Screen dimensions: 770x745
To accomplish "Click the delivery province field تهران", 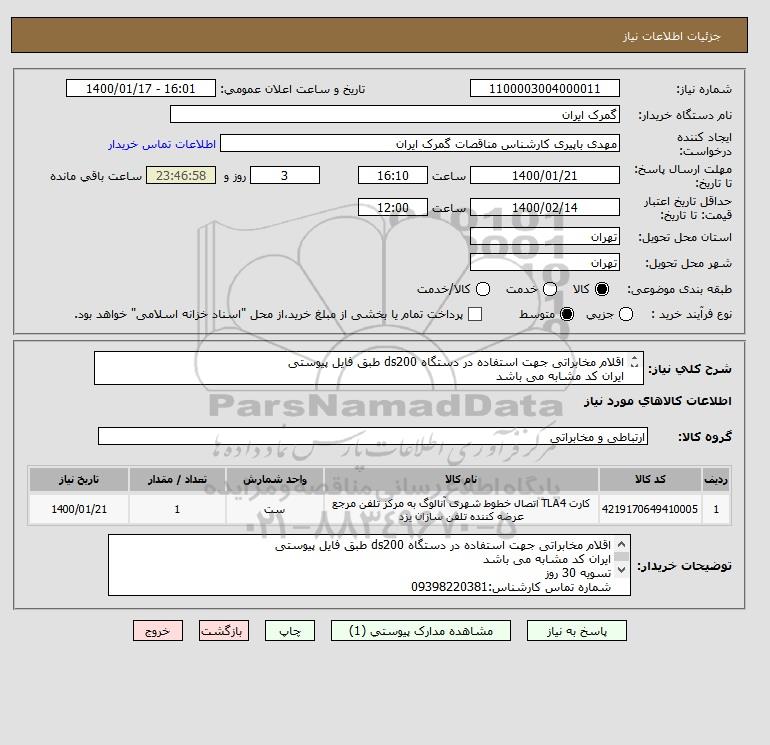I will pos(545,237).
